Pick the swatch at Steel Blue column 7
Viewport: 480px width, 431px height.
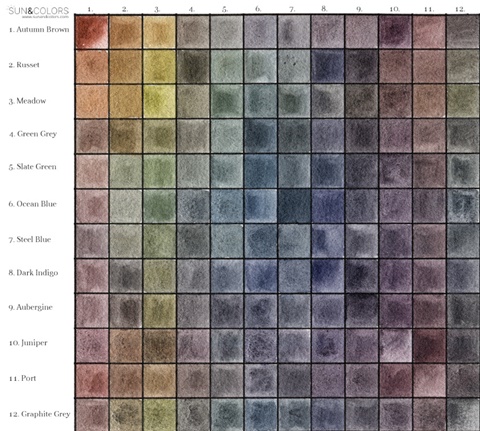tap(294, 241)
